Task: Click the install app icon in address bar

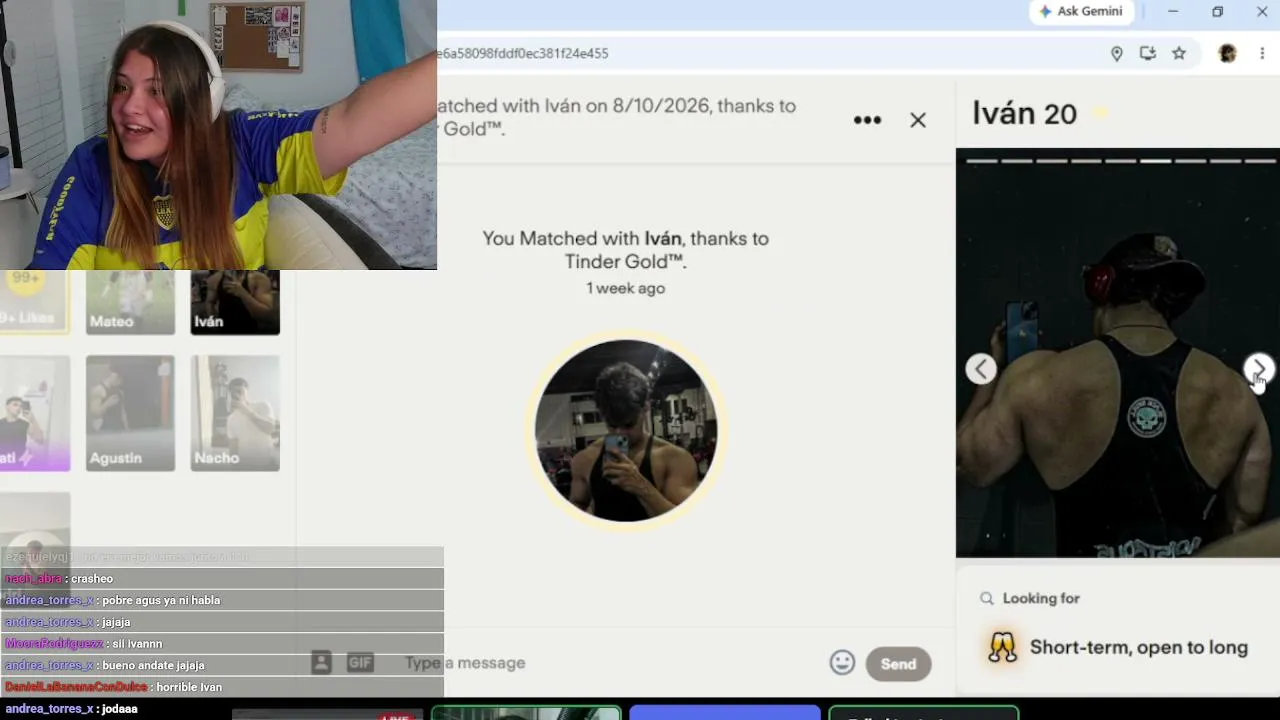Action: (x=1148, y=54)
